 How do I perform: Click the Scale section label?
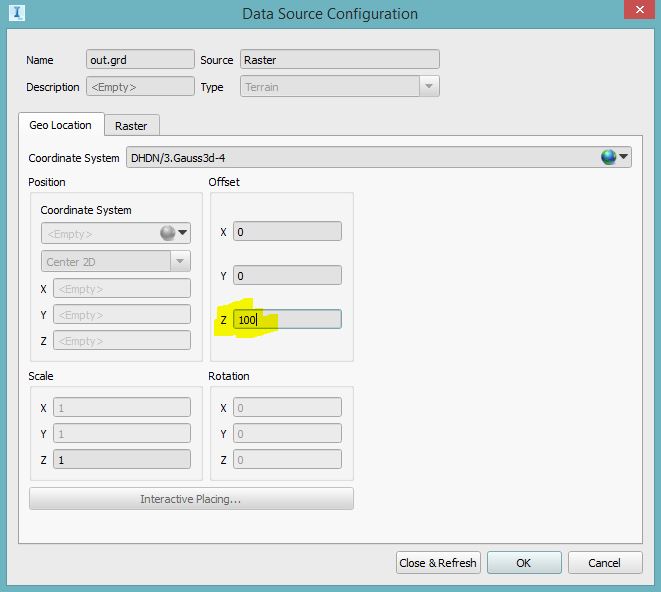pos(41,376)
